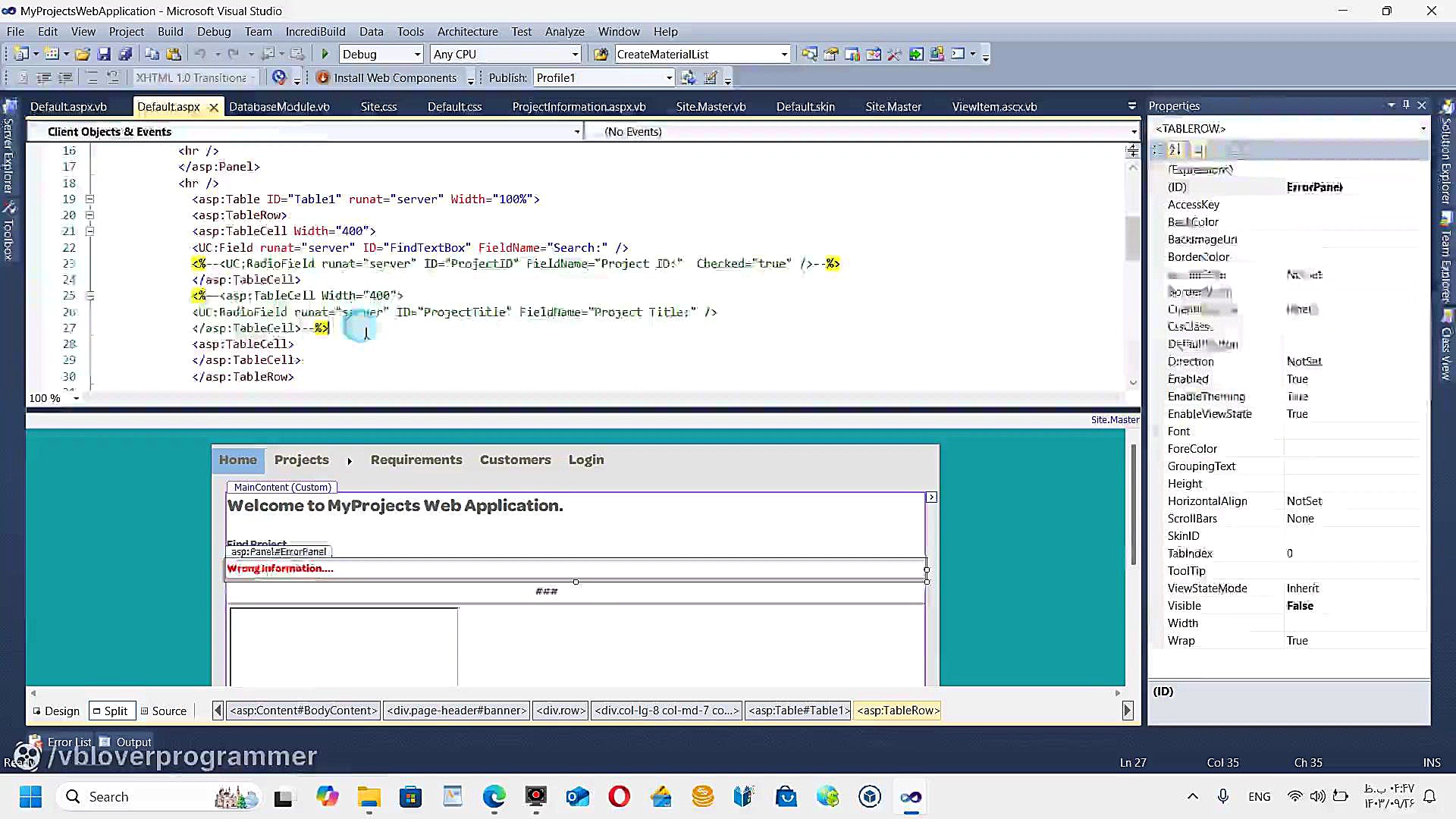
Task: Switch to the Site.Master tab
Action: coord(893,106)
